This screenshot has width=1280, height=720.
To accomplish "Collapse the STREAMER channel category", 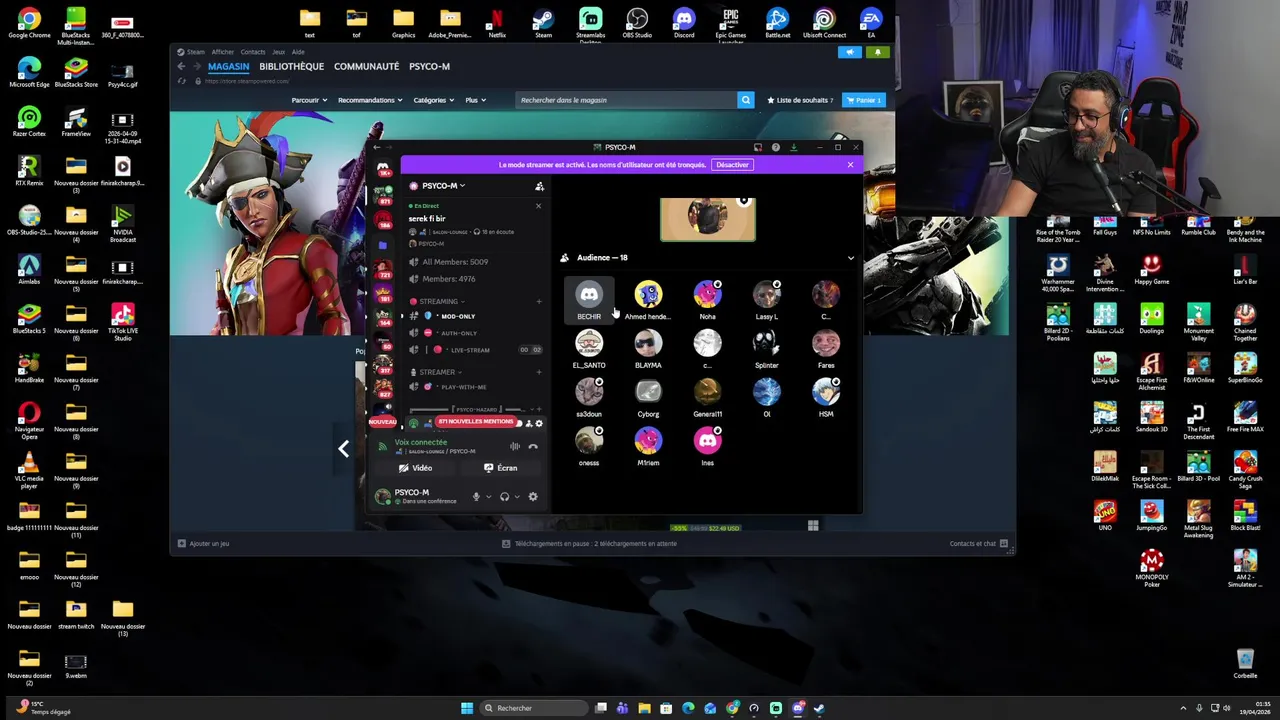I will [x=437, y=372].
